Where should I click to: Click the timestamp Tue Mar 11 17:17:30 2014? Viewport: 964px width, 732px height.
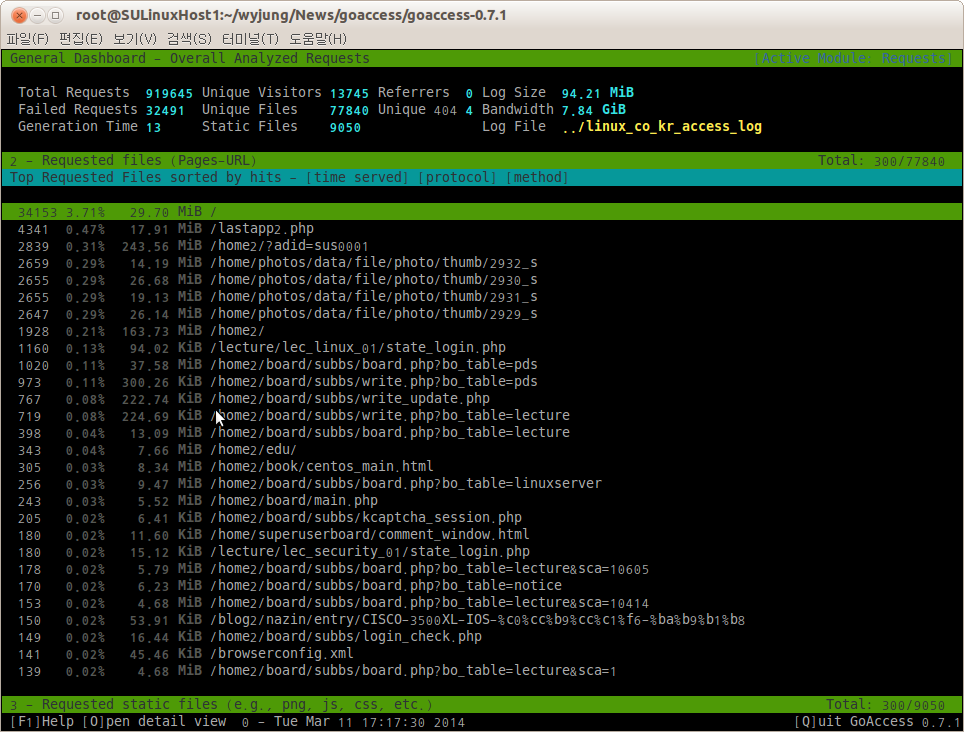(369, 722)
